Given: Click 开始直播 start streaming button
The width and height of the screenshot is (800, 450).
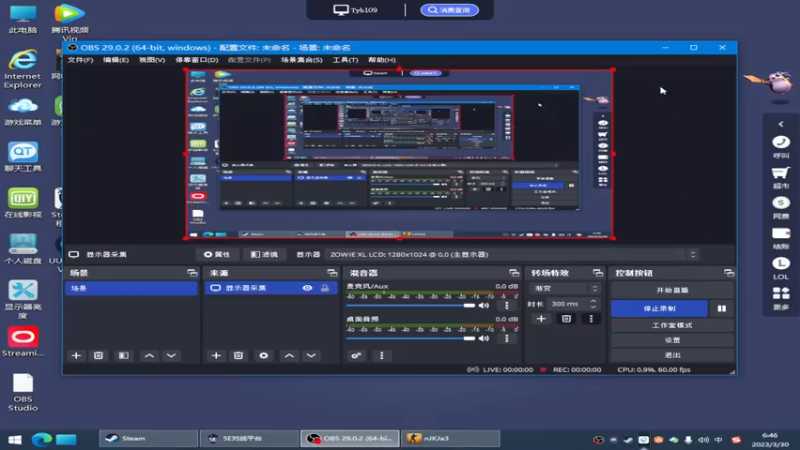Looking at the screenshot, I should (672, 290).
